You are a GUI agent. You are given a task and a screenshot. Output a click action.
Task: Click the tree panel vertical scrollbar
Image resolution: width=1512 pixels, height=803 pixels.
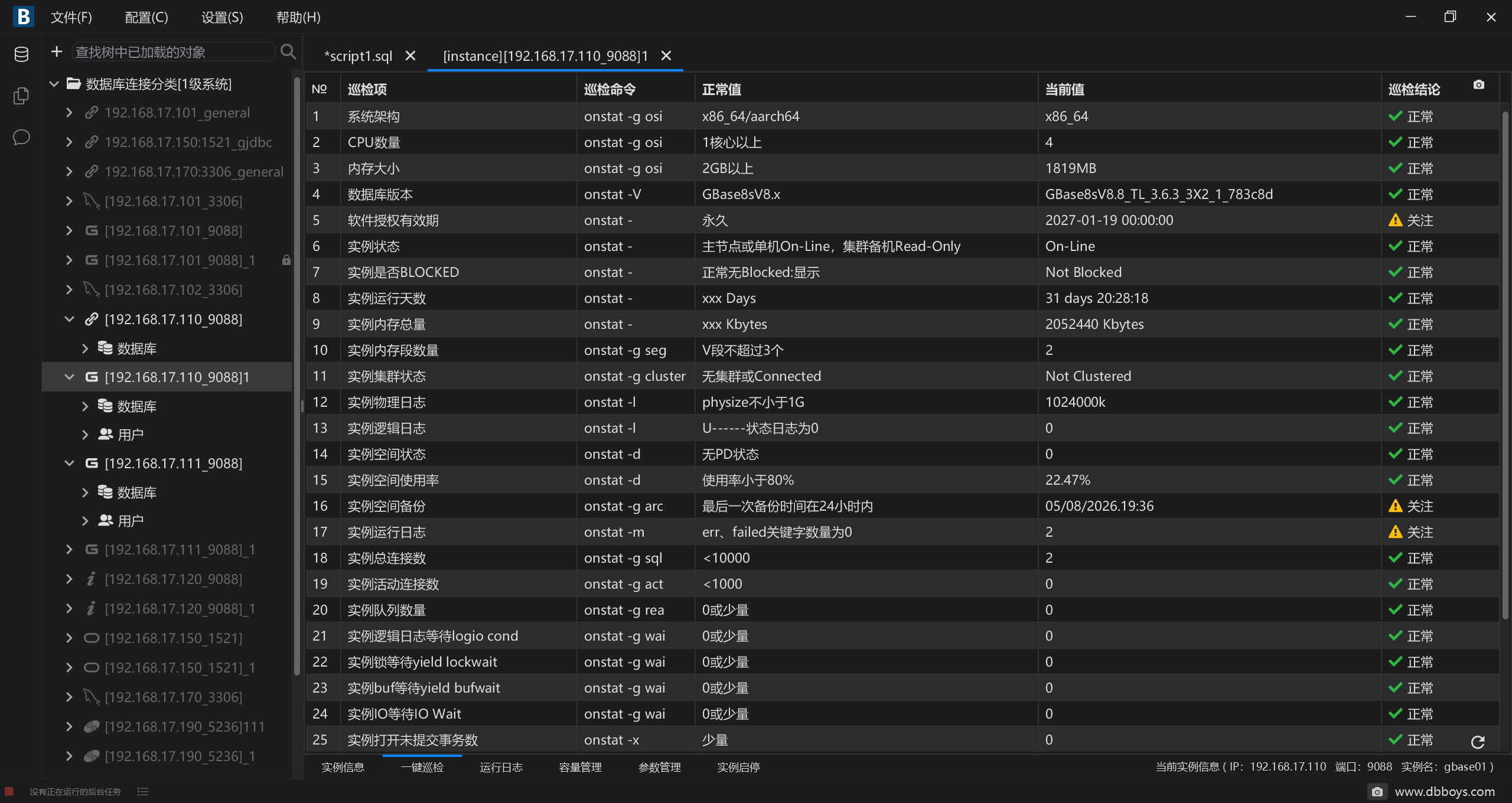(297, 376)
